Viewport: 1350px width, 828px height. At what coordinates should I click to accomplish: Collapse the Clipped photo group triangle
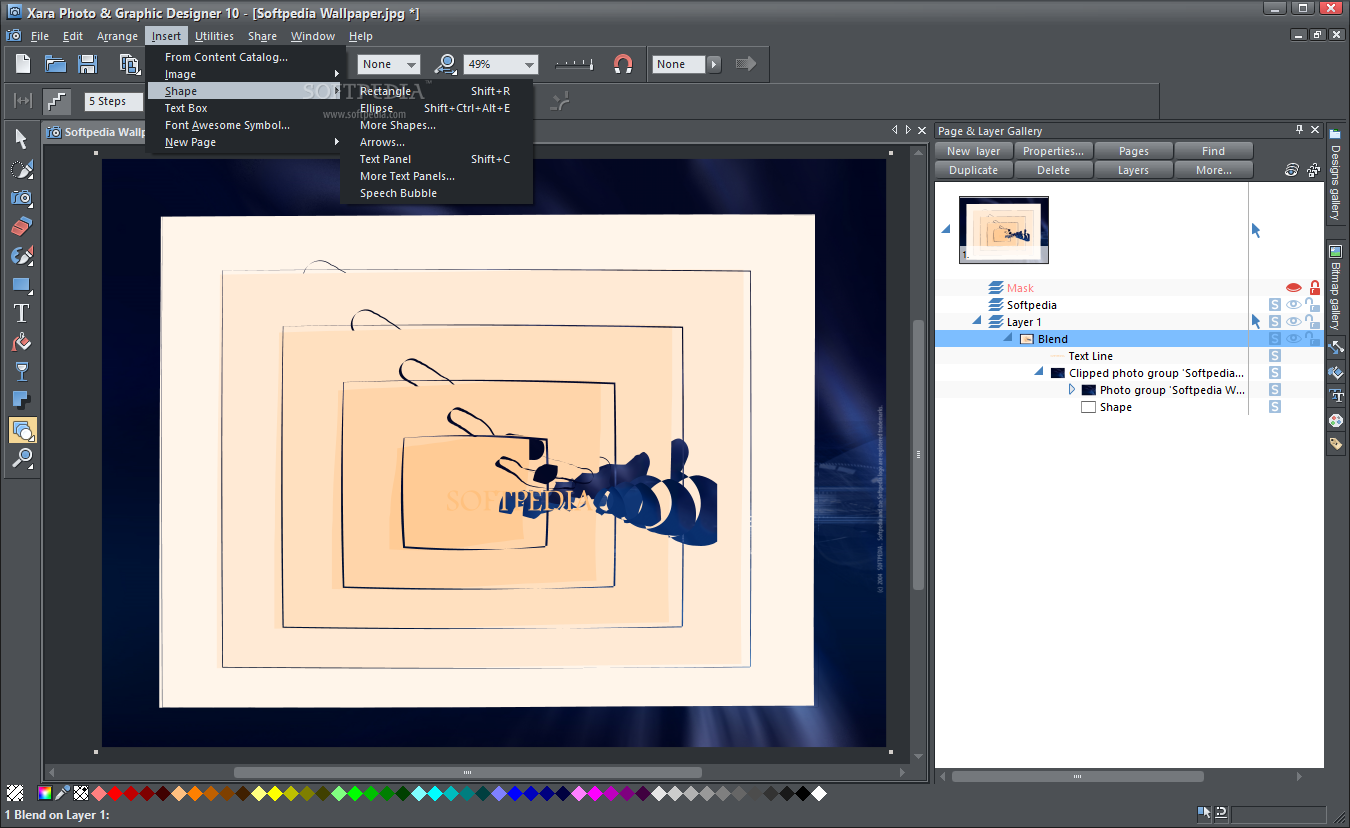pyautogui.click(x=1039, y=373)
